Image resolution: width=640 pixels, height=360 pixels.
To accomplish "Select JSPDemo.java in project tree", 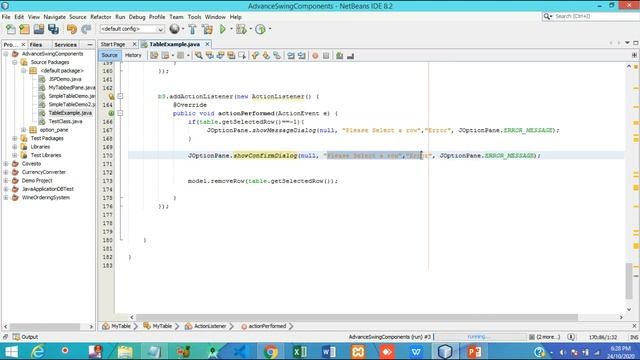I will (x=64, y=79).
